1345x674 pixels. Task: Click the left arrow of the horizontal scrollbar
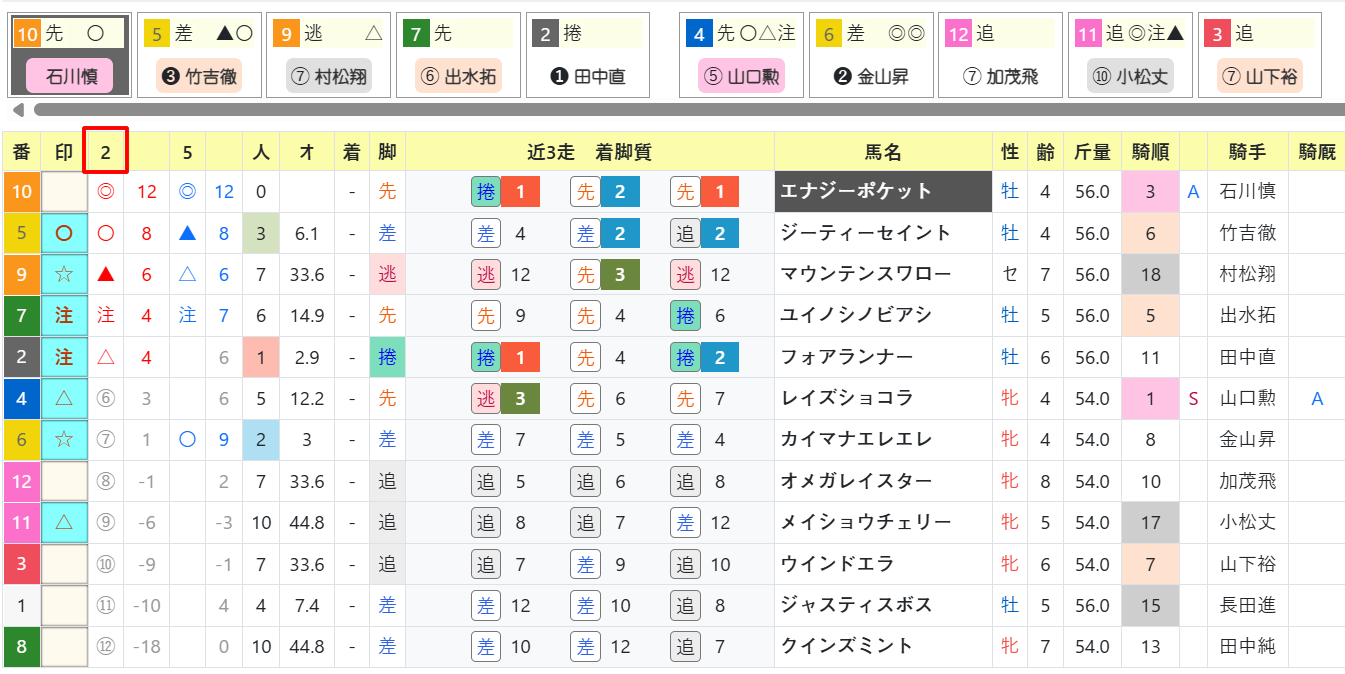pyautogui.click(x=17, y=110)
